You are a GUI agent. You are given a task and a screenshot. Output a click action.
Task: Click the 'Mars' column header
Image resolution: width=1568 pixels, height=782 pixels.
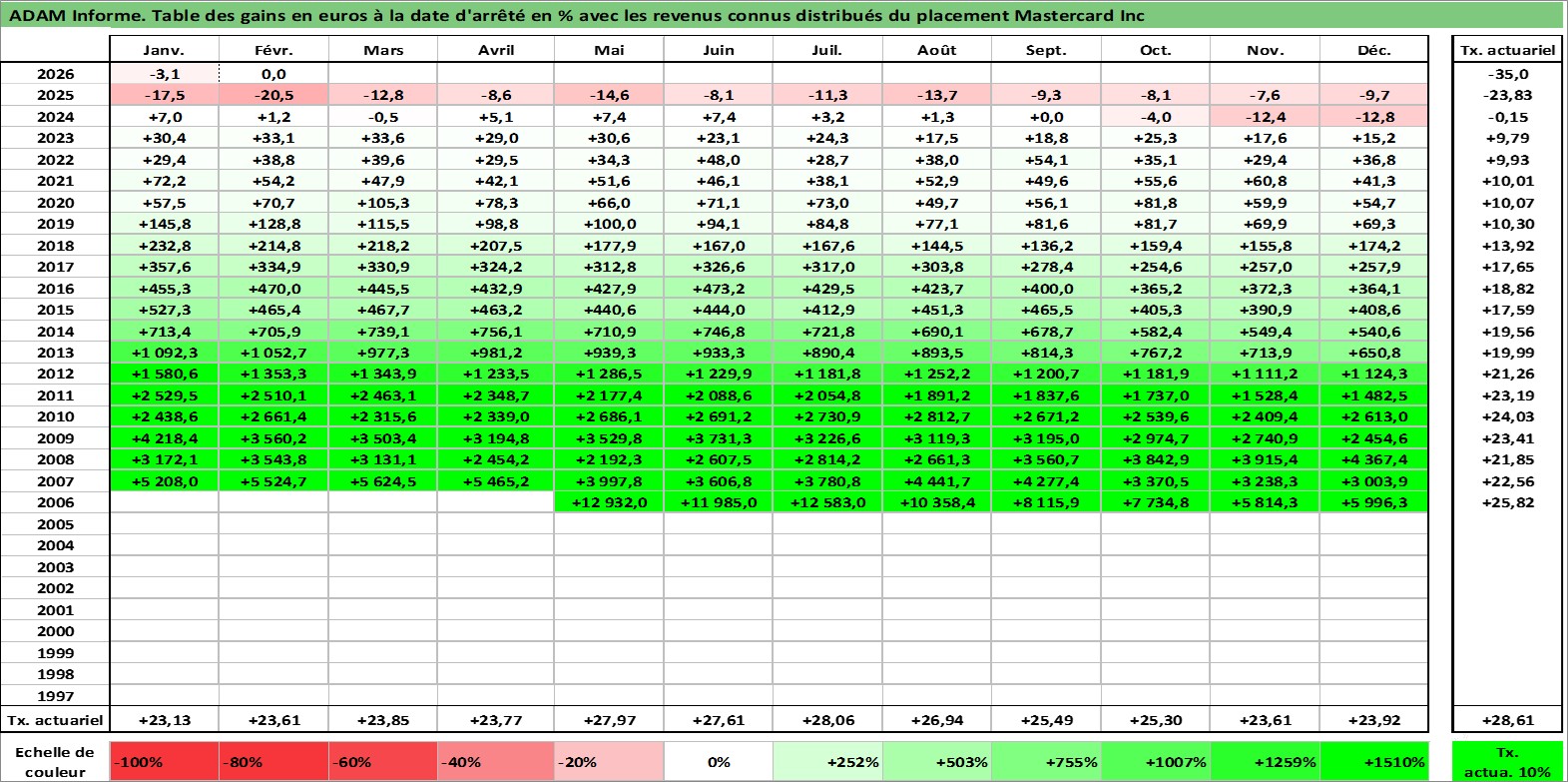tap(384, 50)
